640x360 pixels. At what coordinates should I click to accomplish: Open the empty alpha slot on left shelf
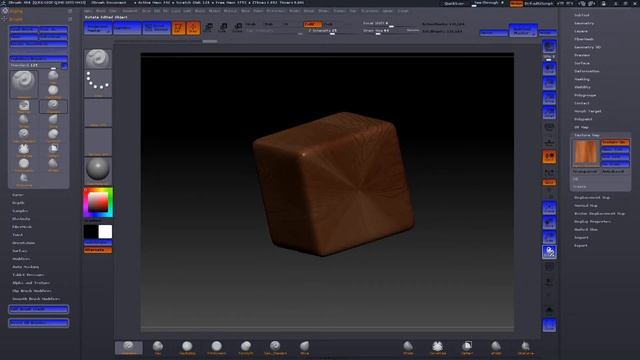coord(98,112)
